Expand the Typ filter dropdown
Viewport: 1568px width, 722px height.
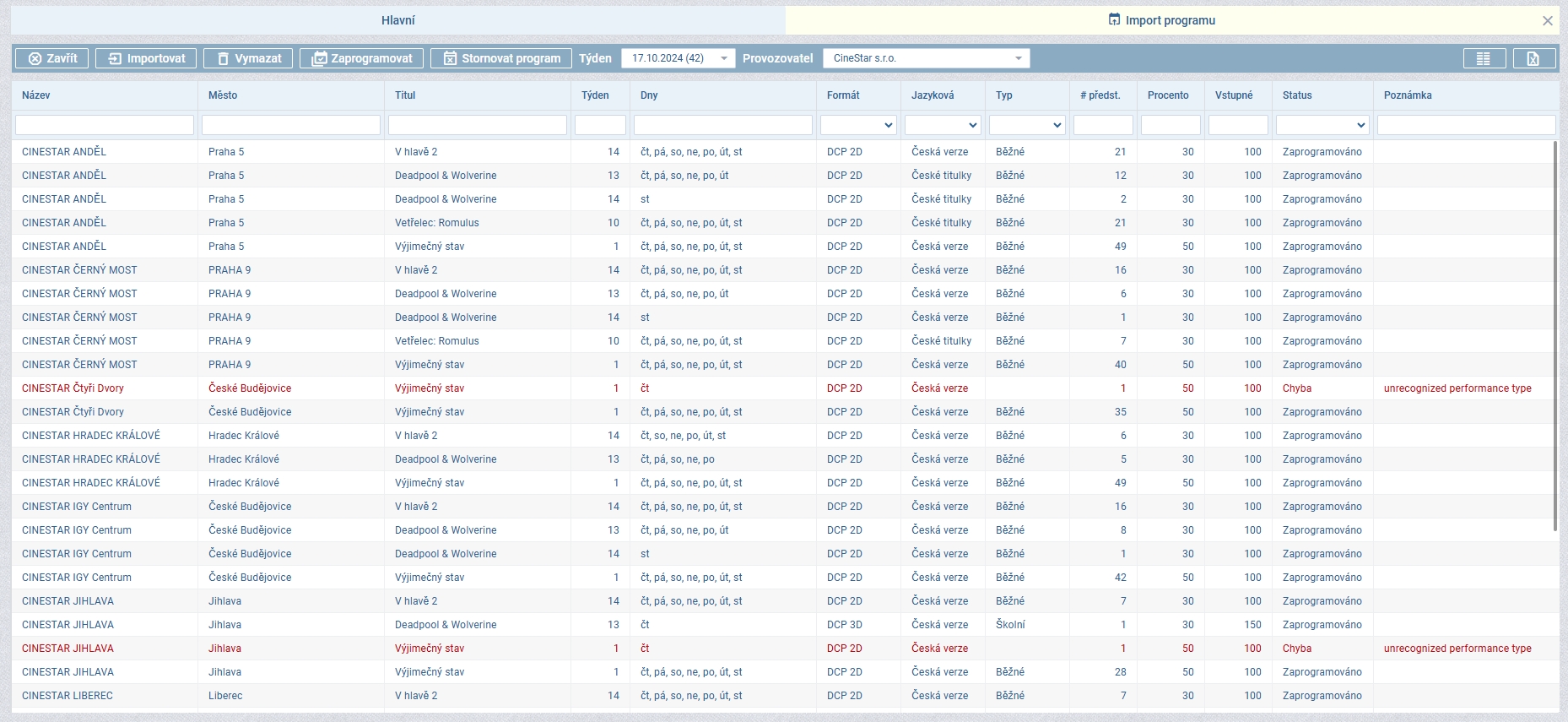(x=1027, y=125)
